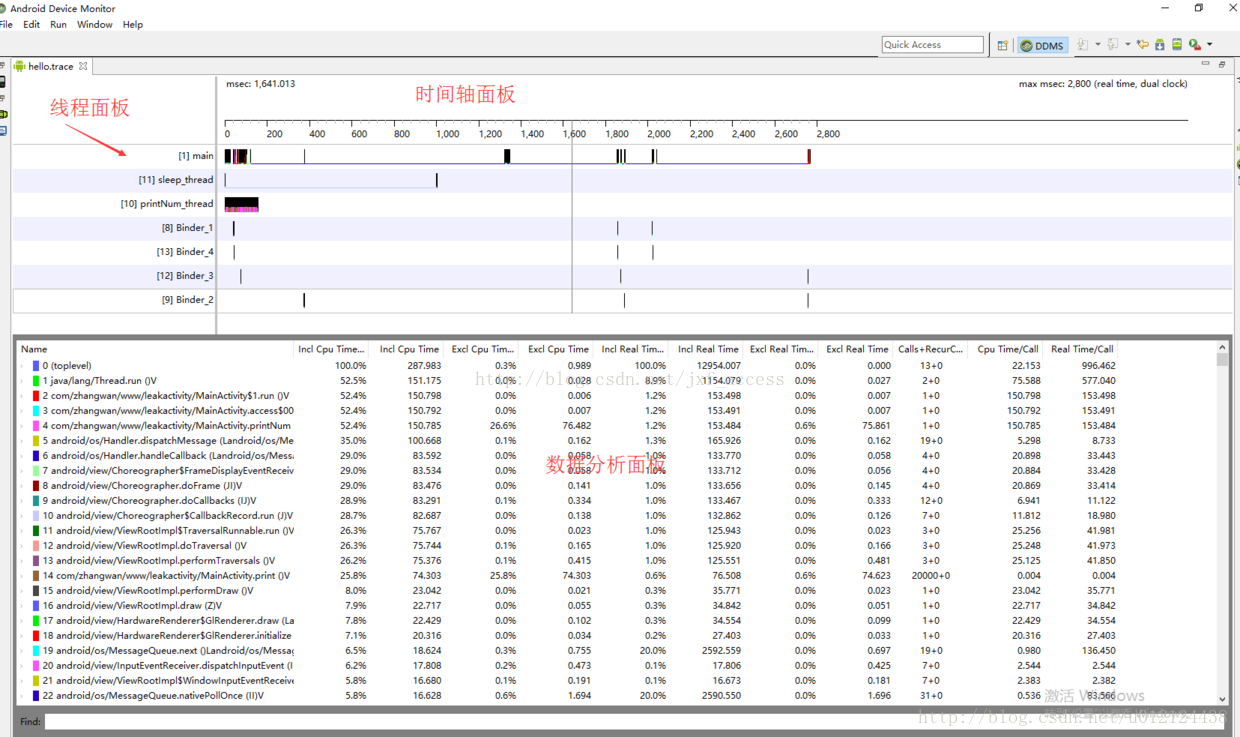Screen dimensions: 1240x737
Task: Click blue color swatch of 0 (toplevel)
Action: point(36,366)
